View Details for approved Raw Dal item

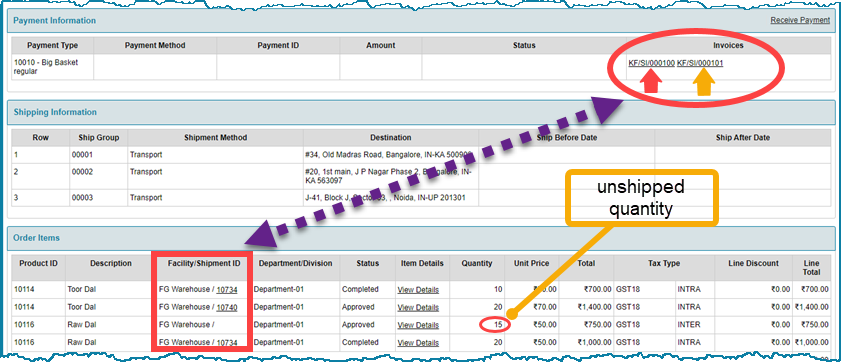click(x=418, y=325)
